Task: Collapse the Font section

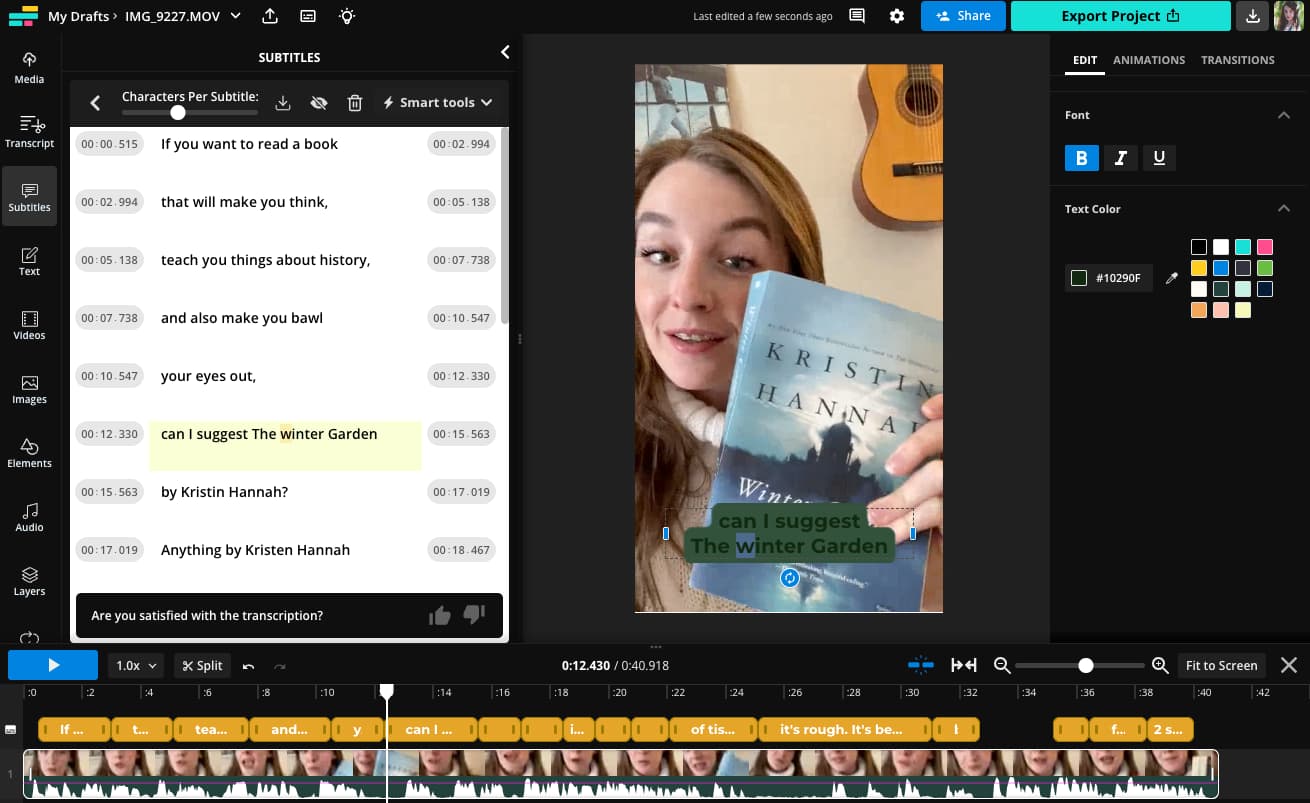Action: tap(1284, 116)
